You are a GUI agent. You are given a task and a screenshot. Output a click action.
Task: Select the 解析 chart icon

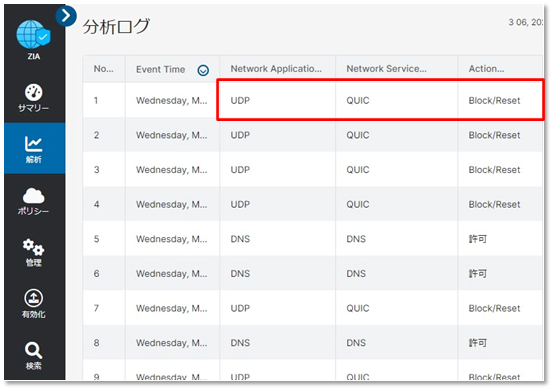point(34,144)
